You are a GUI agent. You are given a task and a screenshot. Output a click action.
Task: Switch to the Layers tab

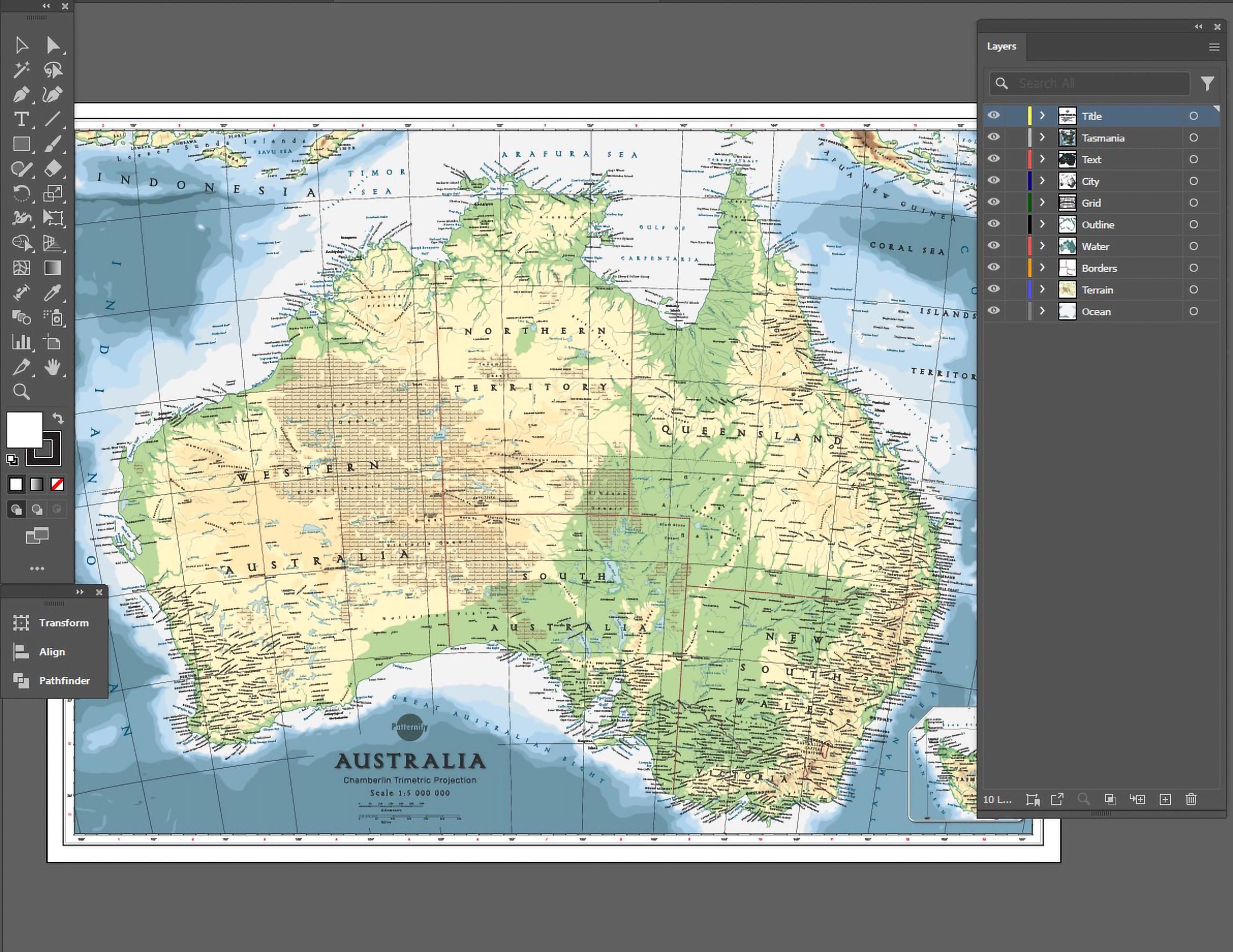(x=1002, y=46)
